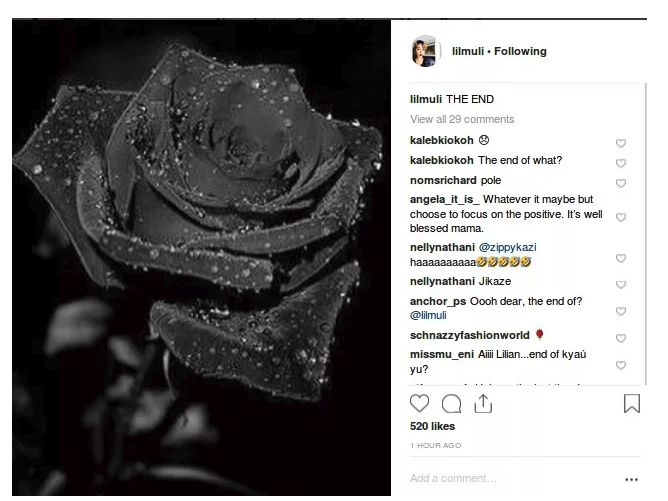Like the post with the heart icon
The height and width of the screenshot is (501, 668).
click(x=419, y=403)
